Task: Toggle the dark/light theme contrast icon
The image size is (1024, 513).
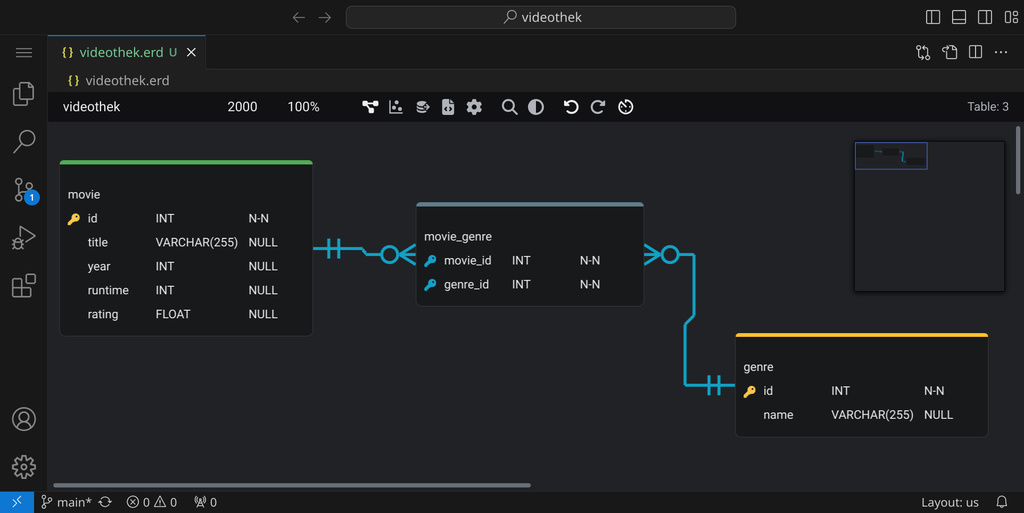Action: (x=536, y=107)
